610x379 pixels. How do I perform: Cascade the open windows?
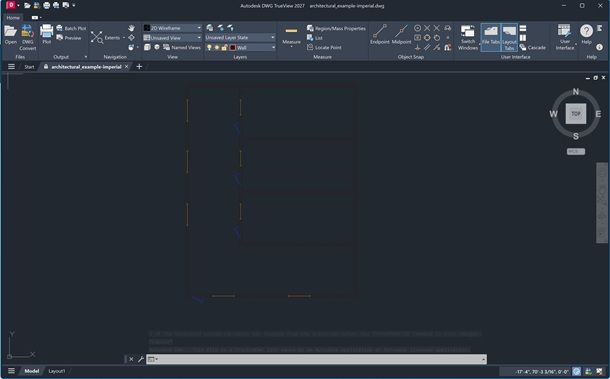(533, 47)
